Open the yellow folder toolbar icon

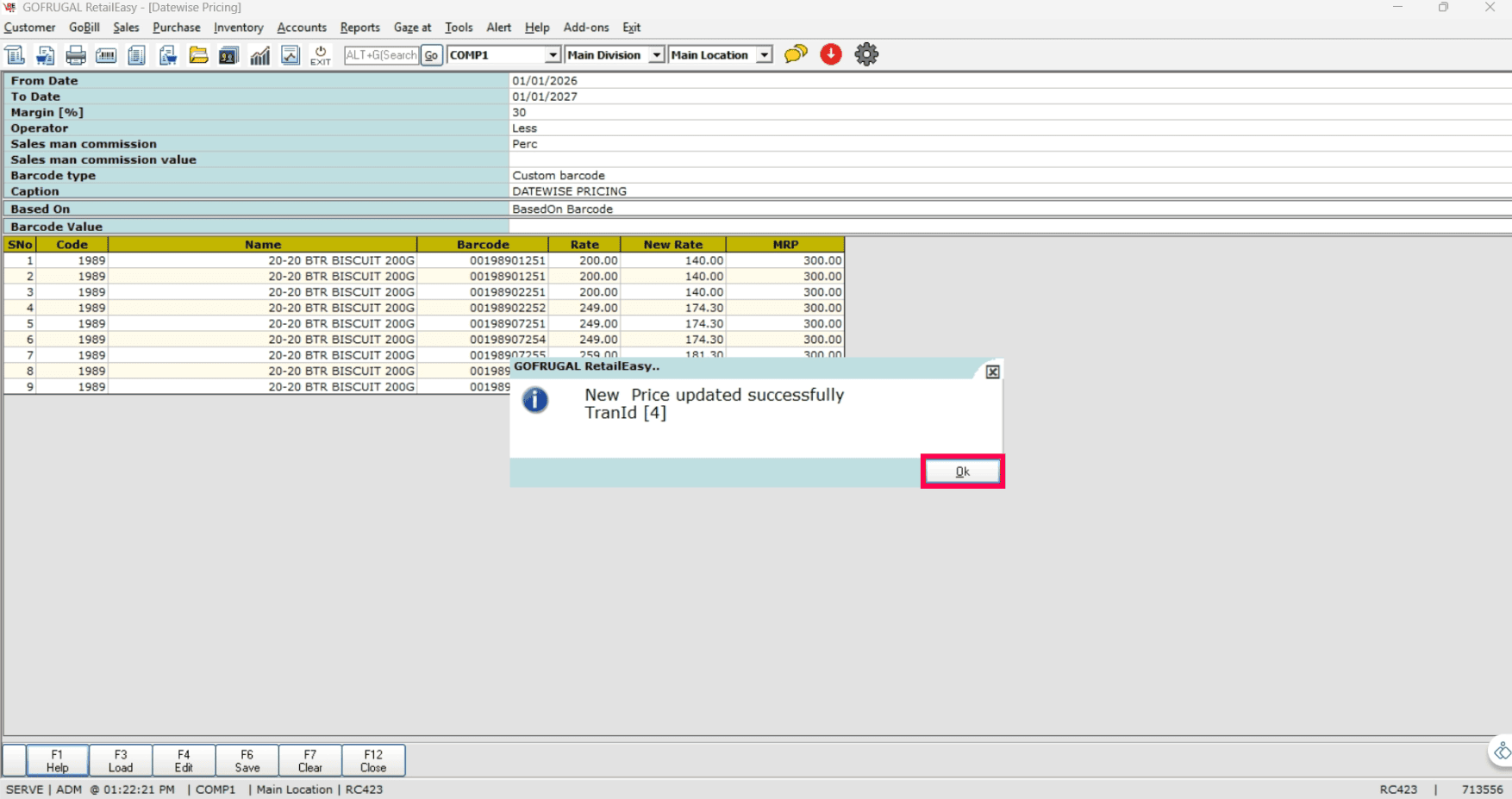pos(198,55)
